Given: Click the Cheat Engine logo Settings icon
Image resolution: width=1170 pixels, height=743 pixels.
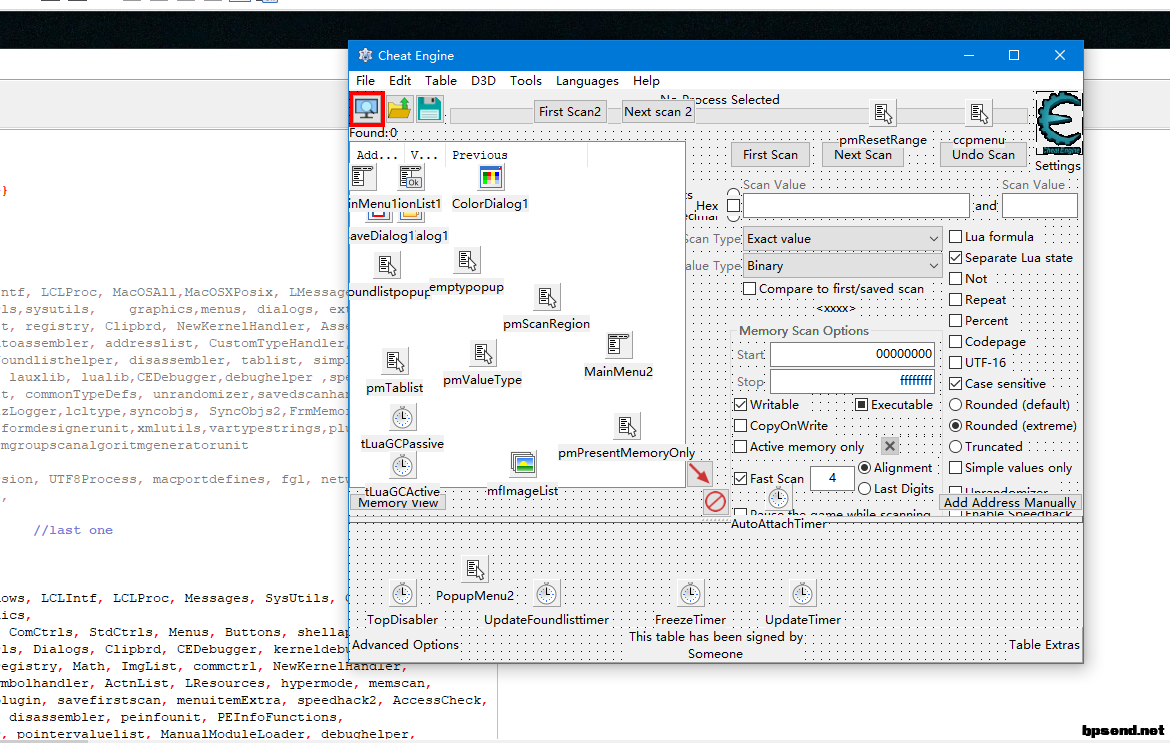Looking at the screenshot, I should pyautogui.click(x=1059, y=124).
